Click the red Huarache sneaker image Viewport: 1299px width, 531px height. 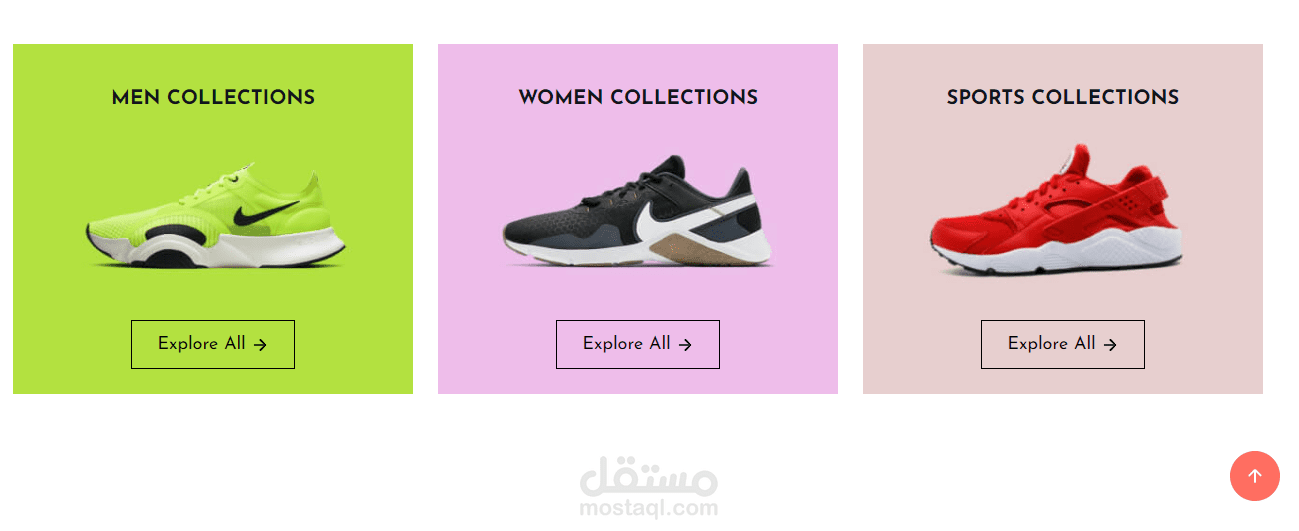coord(1056,212)
